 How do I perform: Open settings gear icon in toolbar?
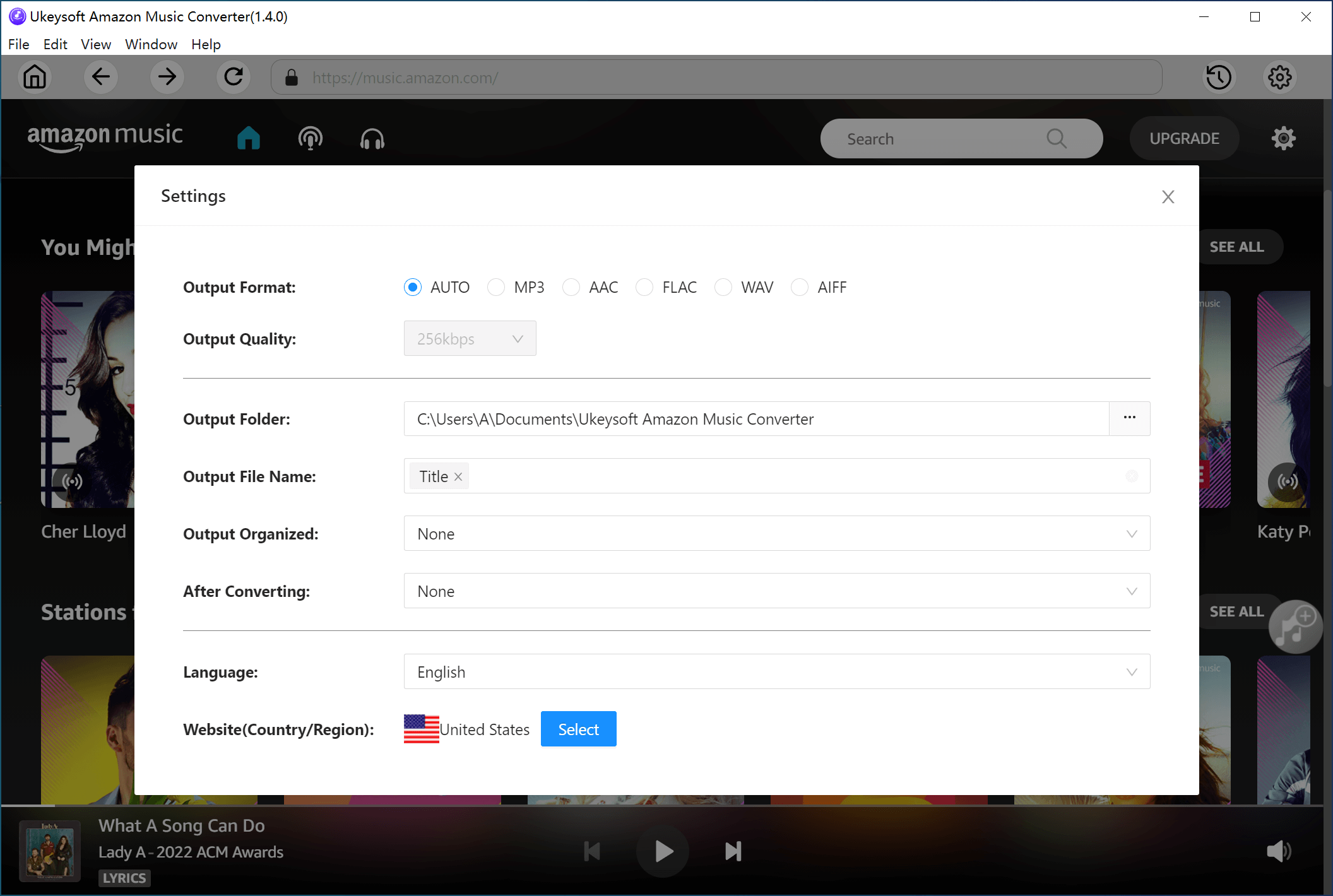click(1280, 77)
